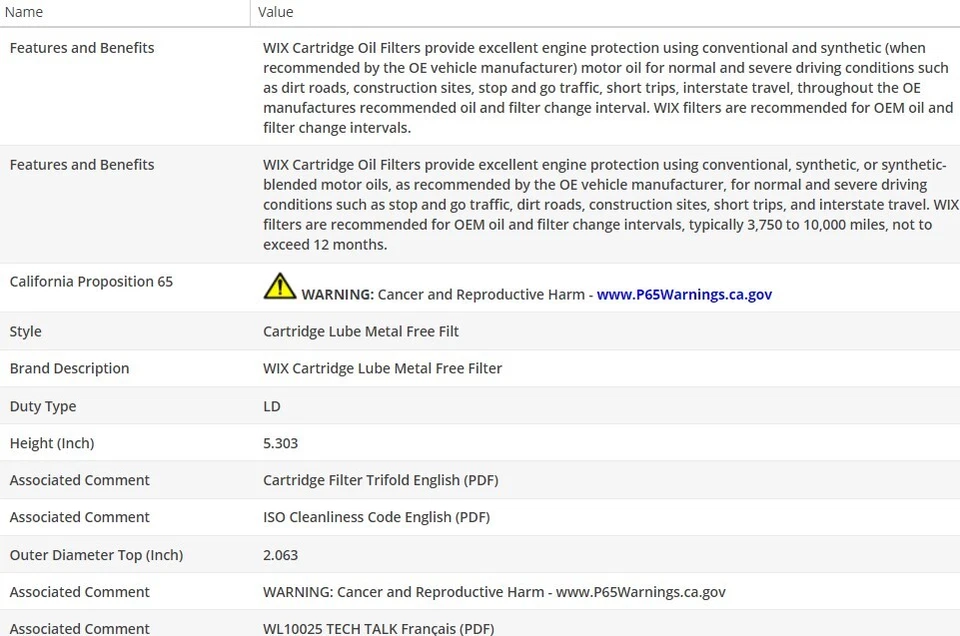
Task: Click Associated Comment label beside WL10025 TECH TALK
Action: 80,628
